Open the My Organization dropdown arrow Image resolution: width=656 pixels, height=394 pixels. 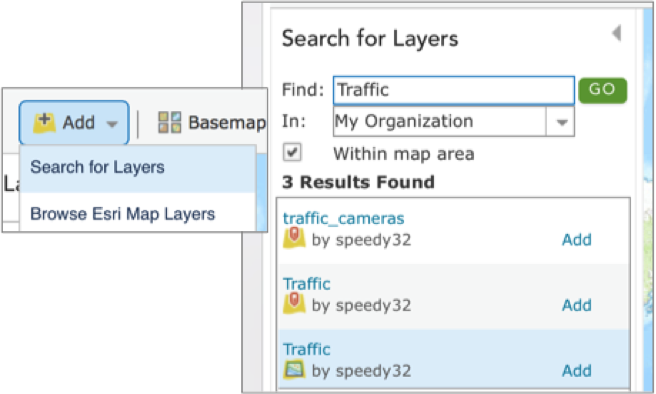[561, 122]
